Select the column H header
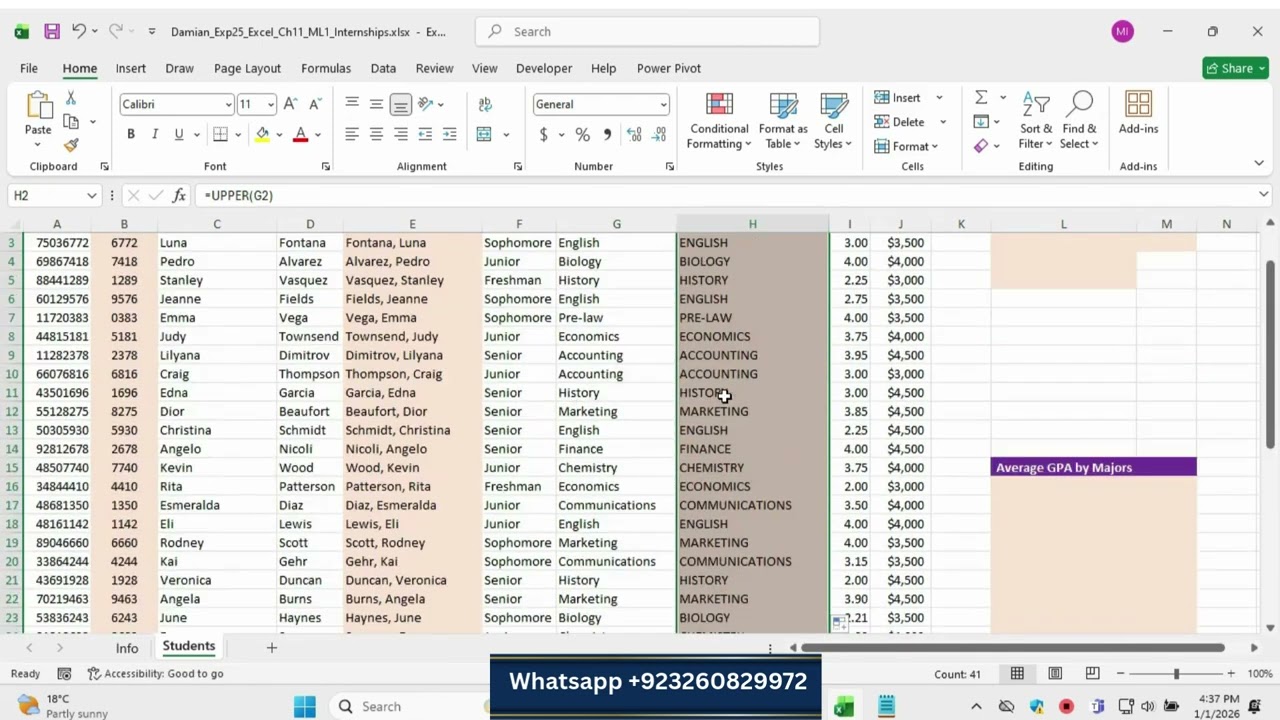This screenshot has width=1280, height=720. (x=753, y=224)
